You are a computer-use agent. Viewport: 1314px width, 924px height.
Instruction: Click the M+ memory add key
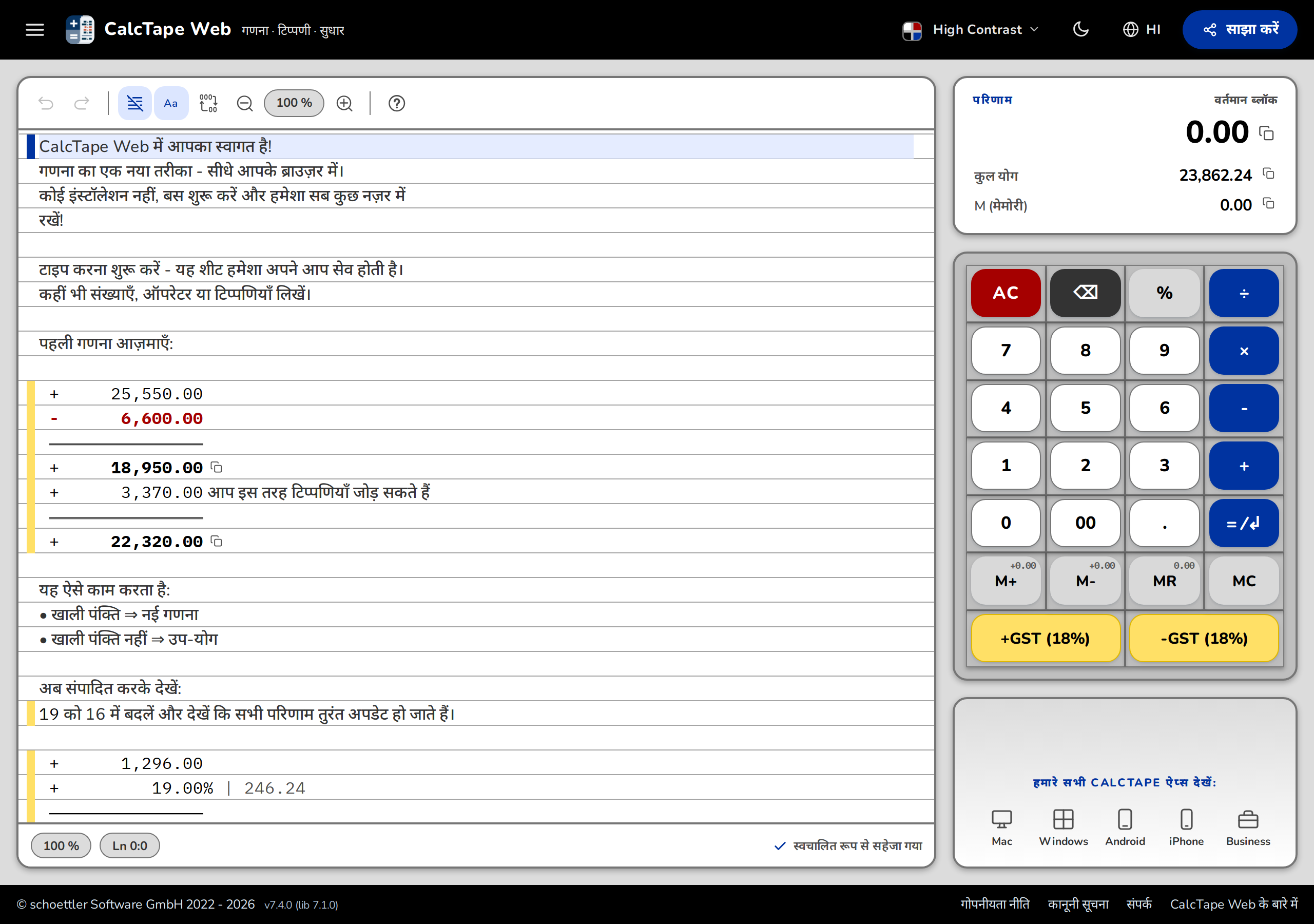click(x=1006, y=581)
